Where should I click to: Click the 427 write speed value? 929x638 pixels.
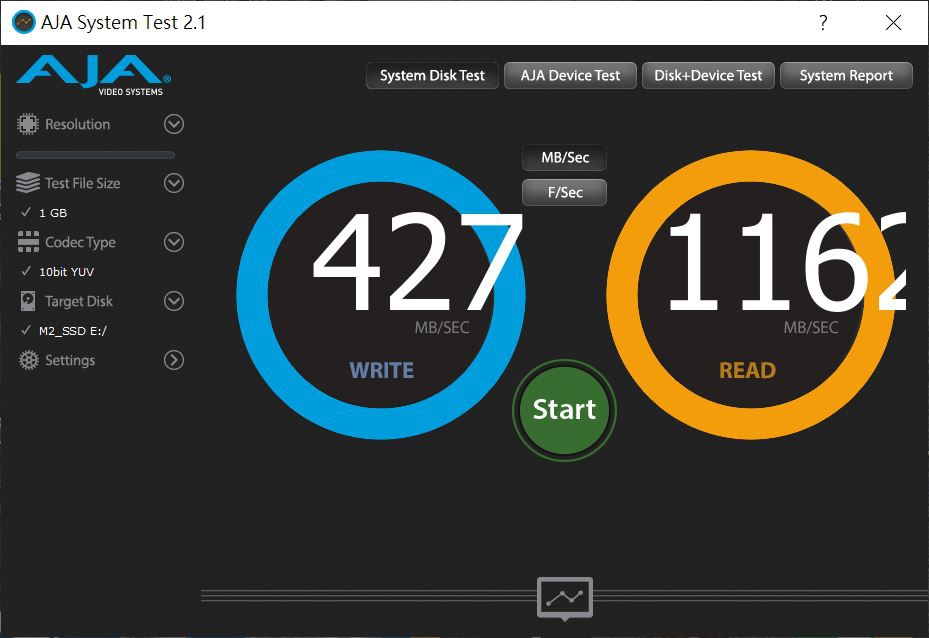pyautogui.click(x=418, y=262)
